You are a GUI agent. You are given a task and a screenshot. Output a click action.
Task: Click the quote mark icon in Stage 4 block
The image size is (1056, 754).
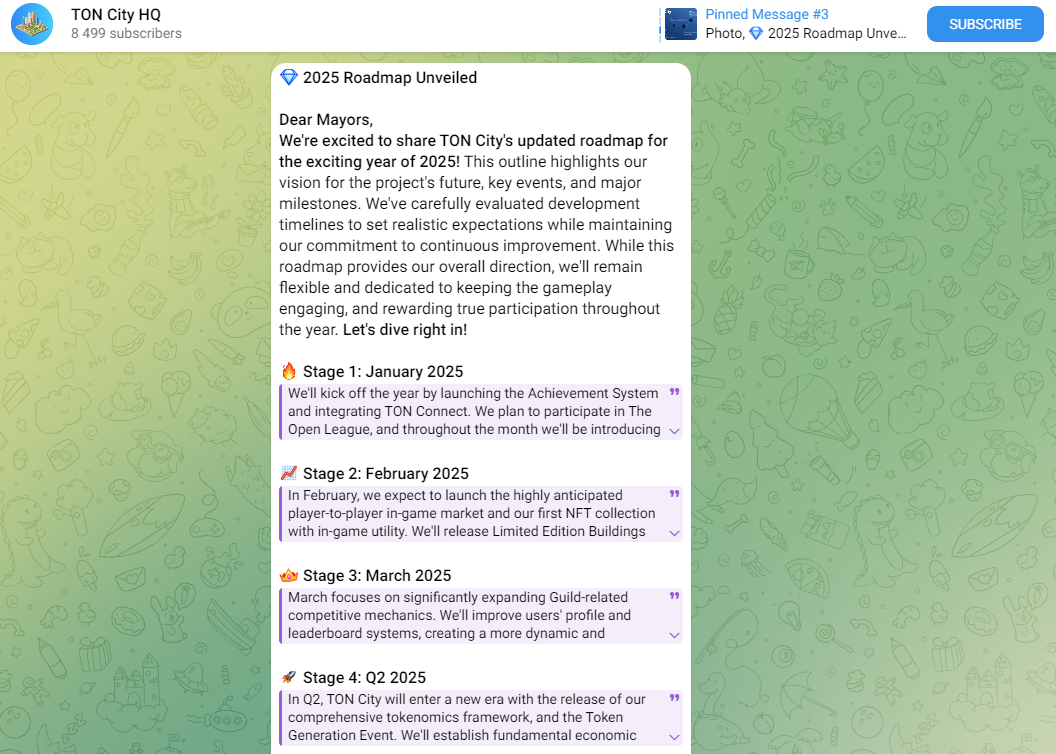[674, 698]
